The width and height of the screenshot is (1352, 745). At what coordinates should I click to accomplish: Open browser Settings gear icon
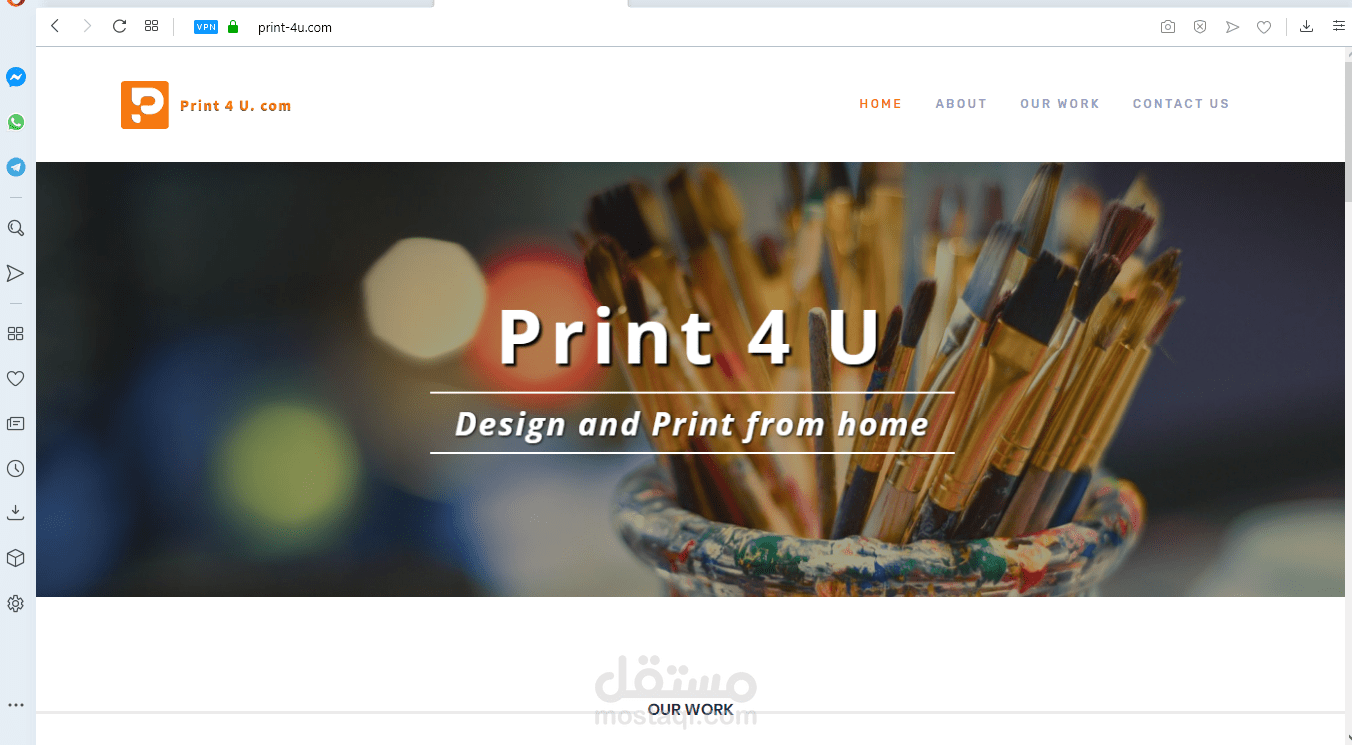coord(15,603)
